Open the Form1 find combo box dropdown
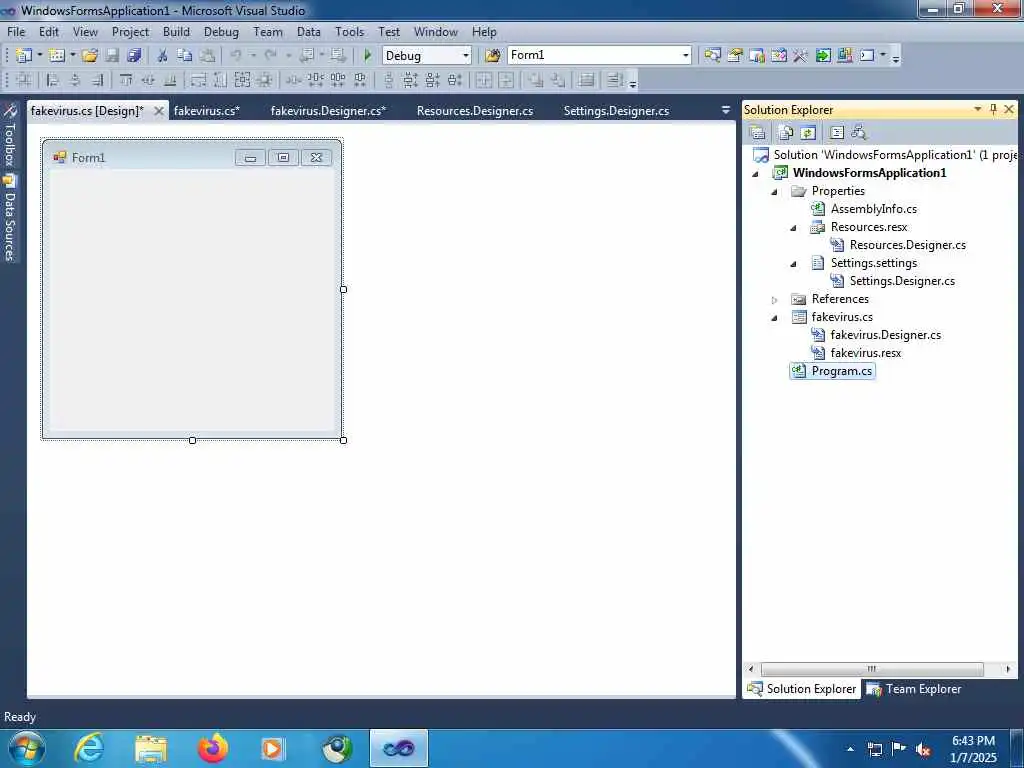1024x768 pixels. tap(686, 56)
